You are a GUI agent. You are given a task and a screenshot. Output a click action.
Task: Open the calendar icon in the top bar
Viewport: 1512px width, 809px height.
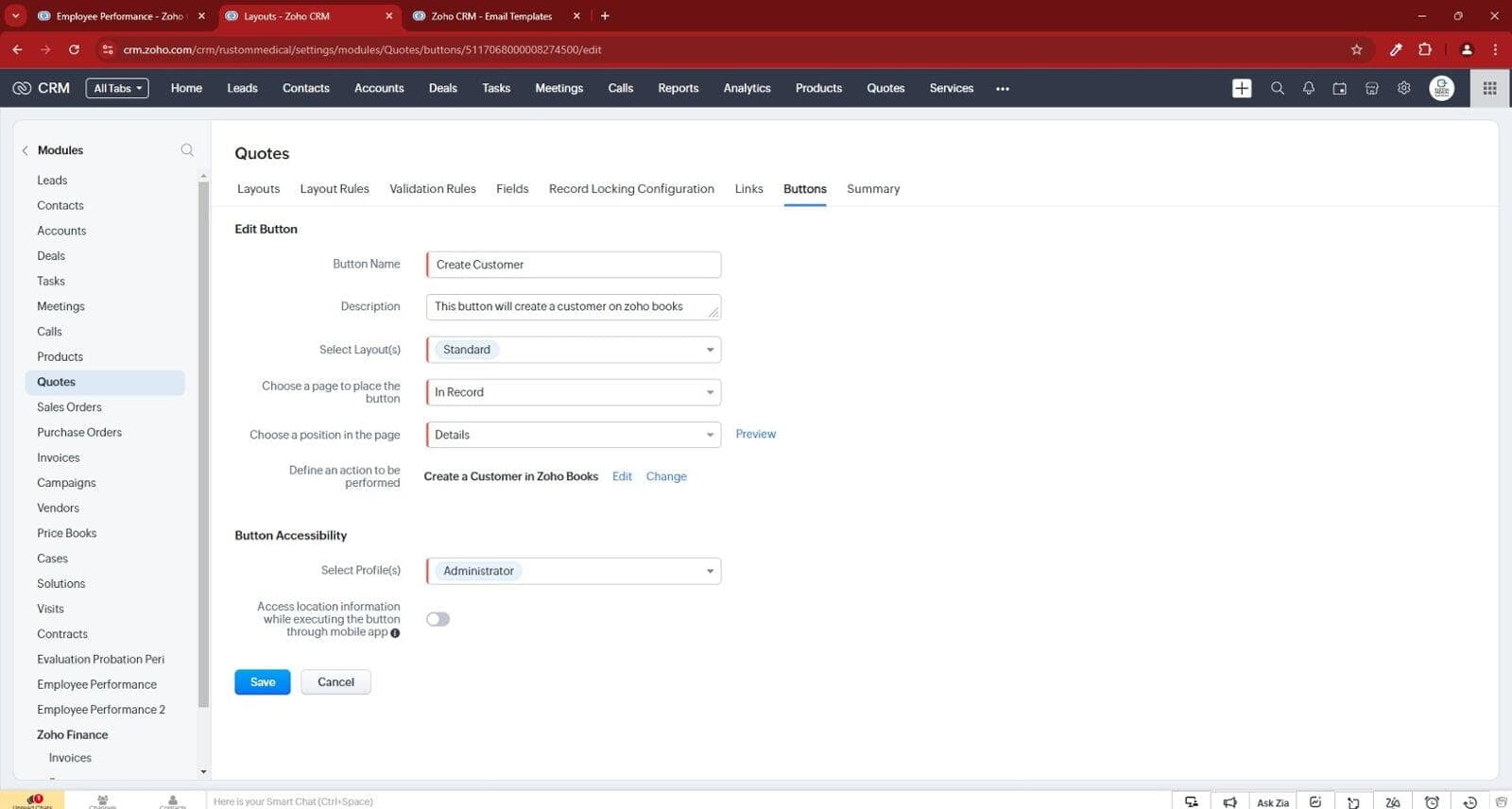[1339, 88]
